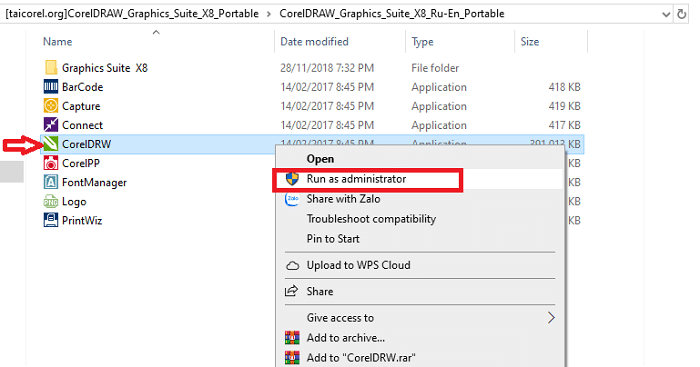Expand breadcrumb chevron between folder names

pyautogui.click(x=269, y=14)
